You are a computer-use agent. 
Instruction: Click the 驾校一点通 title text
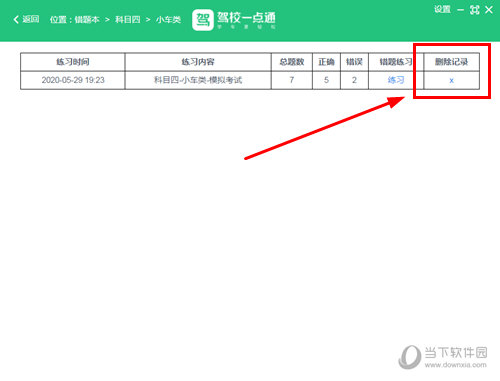(x=246, y=17)
